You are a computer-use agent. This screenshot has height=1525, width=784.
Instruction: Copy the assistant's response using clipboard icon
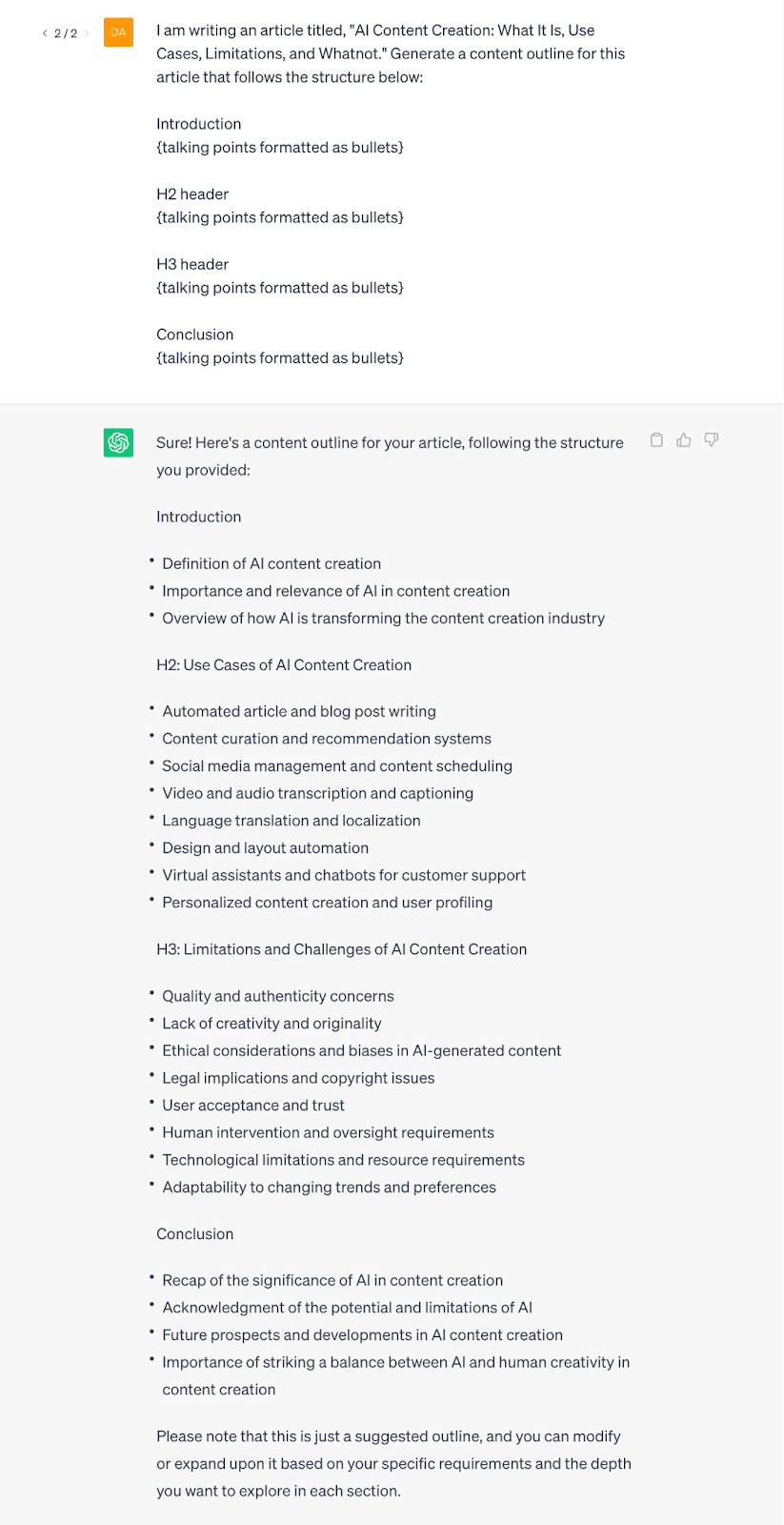tap(656, 439)
